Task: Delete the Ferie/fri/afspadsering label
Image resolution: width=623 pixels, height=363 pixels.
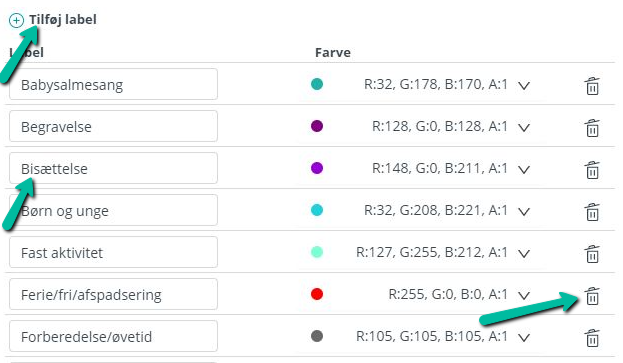Action: click(592, 296)
